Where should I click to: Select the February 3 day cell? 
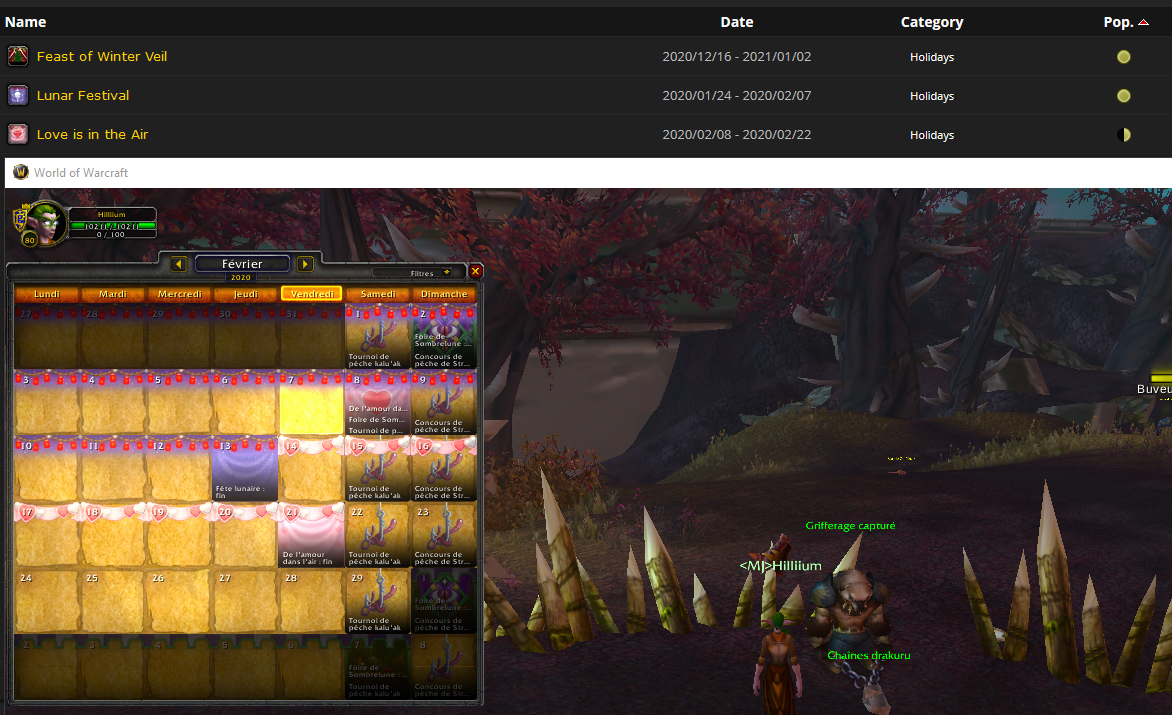click(46, 402)
